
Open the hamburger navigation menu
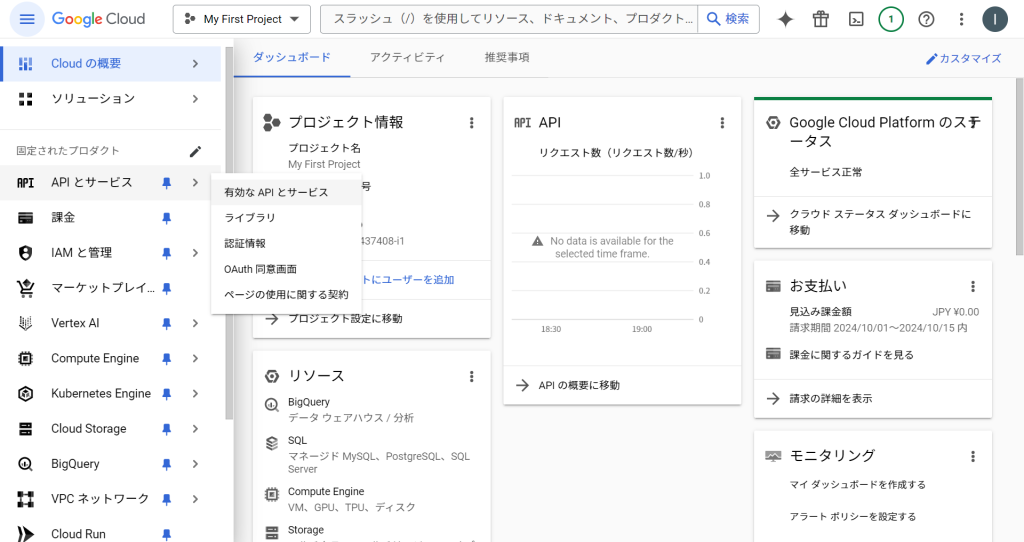click(27, 19)
